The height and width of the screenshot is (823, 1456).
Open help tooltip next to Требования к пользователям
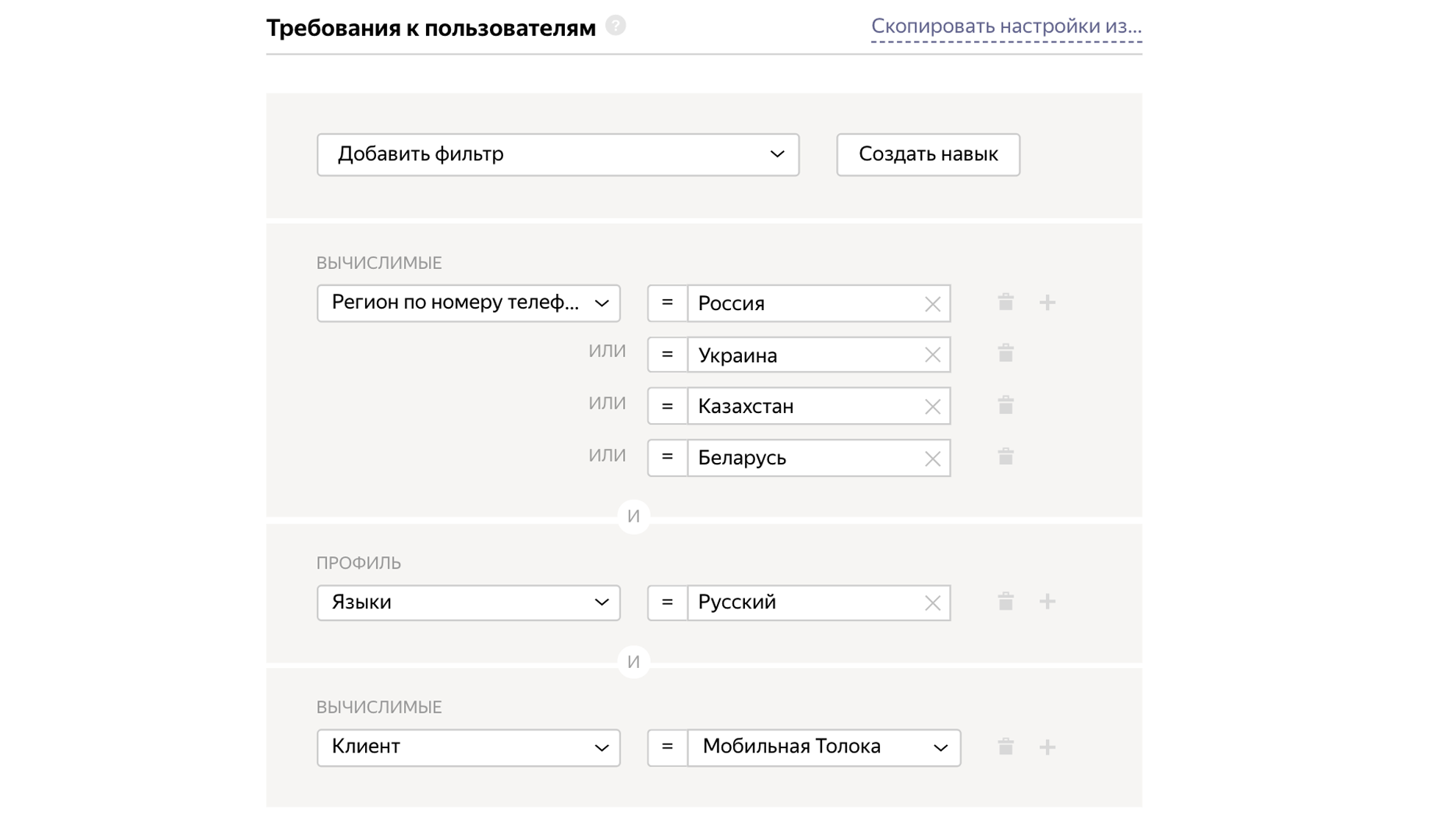616,26
